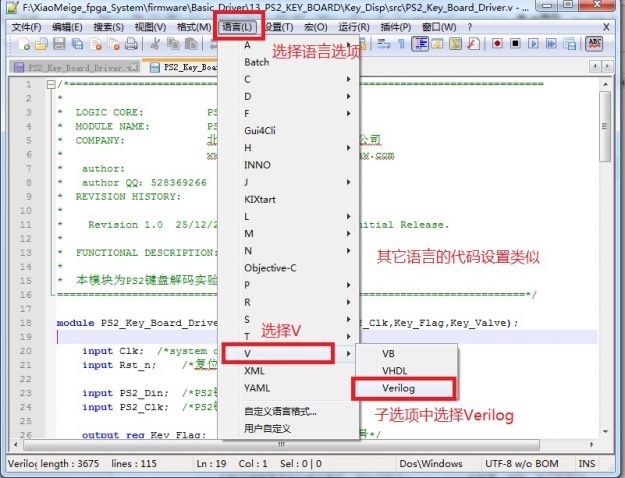Click the Save recorded macro icon
This screenshot has width=625, height=478.
[570, 44]
